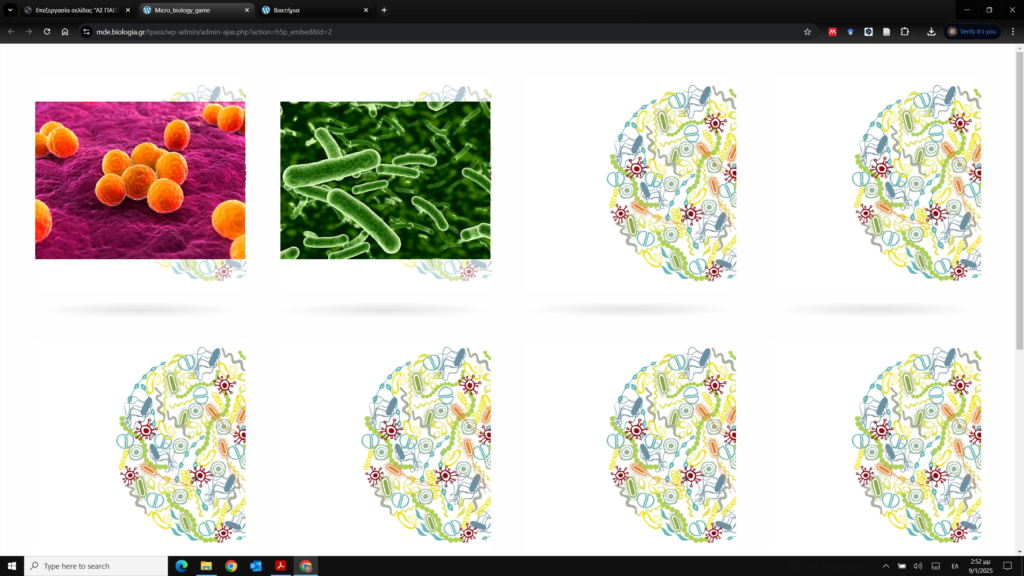Image resolution: width=1024 pixels, height=576 pixels.
Task: Bookmark this page with the star icon
Action: pyautogui.click(x=807, y=31)
